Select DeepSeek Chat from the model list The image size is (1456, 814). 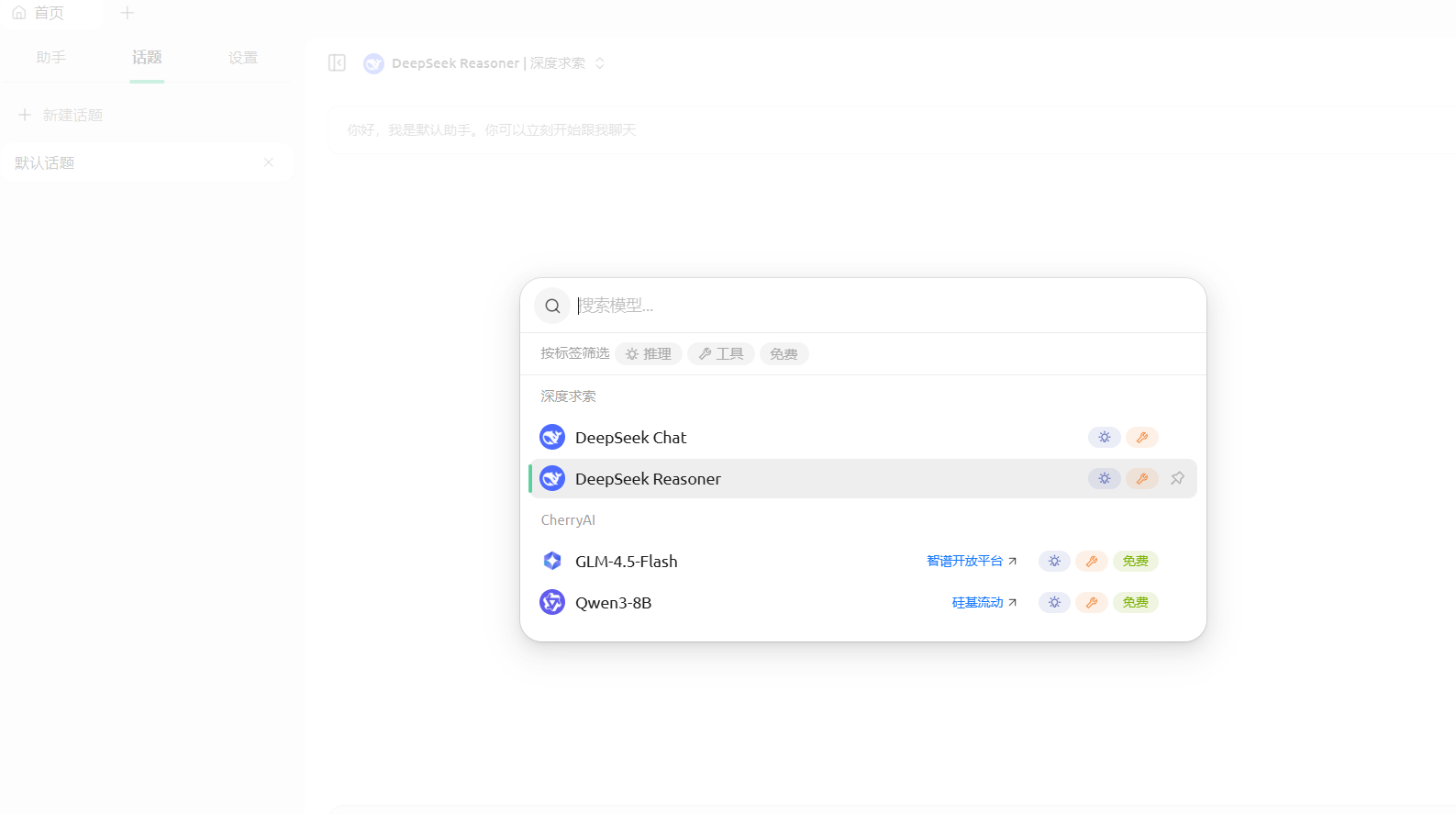point(631,438)
